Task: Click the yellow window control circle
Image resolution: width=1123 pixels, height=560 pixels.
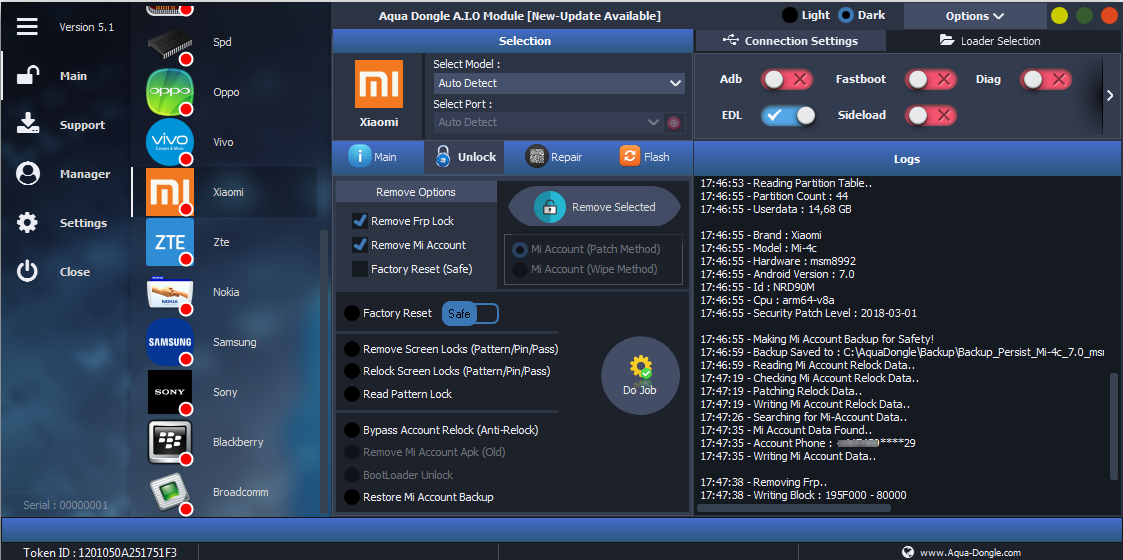Action: [1059, 15]
